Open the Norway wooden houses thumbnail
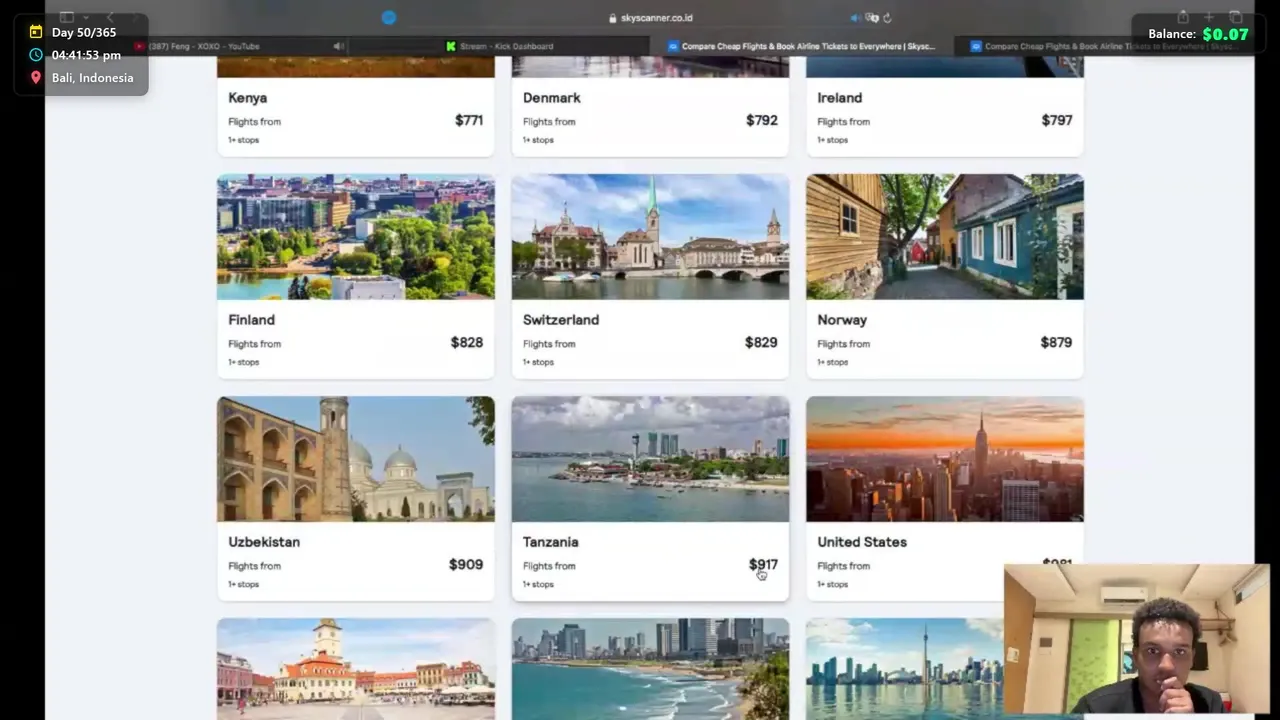The height and width of the screenshot is (720, 1280). pos(945,237)
